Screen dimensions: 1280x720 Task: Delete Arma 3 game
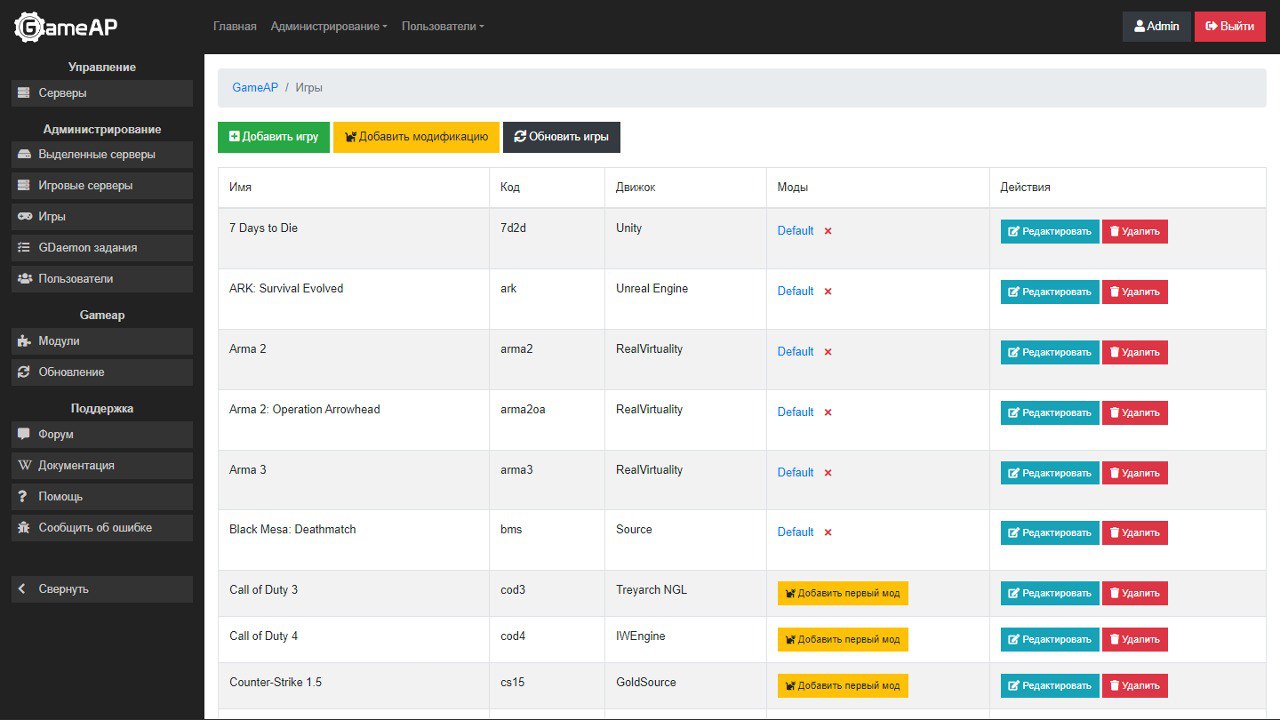tap(1135, 473)
